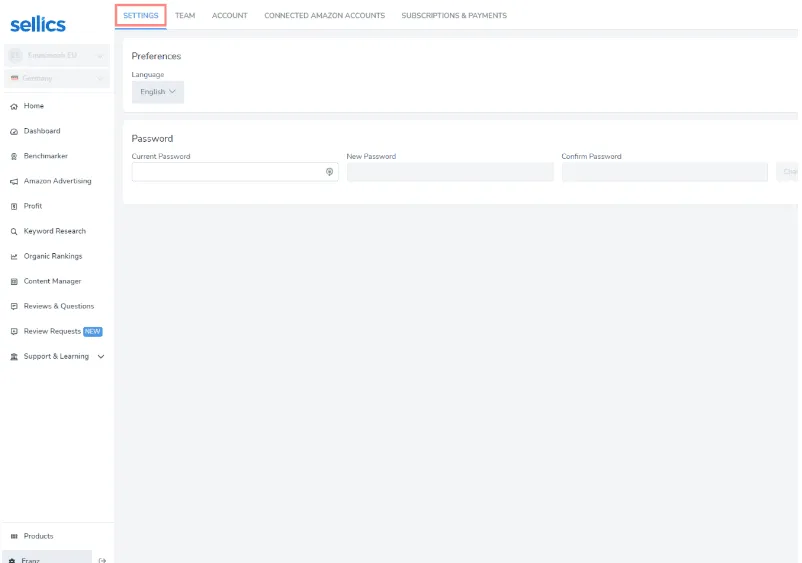Click the Sellics logo
802x563 pixels.
(38, 24)
